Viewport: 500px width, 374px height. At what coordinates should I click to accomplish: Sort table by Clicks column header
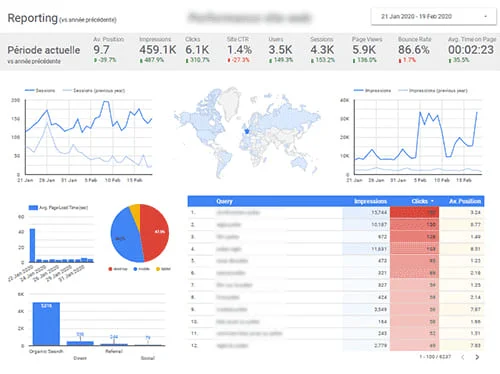422,201
